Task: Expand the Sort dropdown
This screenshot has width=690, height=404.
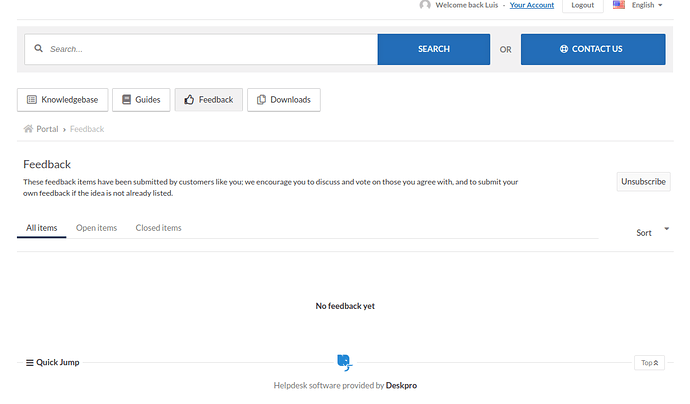Action: pyautogui.click(x=653, y=232)
